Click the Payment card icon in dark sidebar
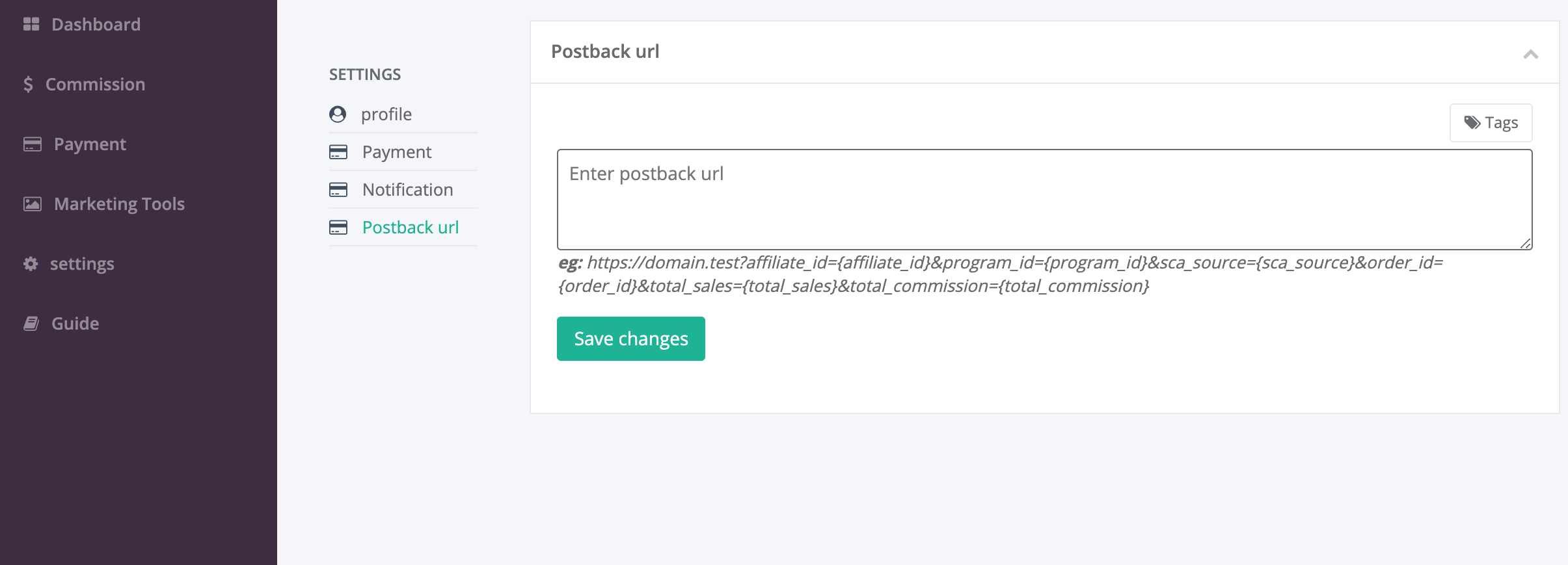Image resolution: width=1568 pixels, height=565 pixels. (33, 144)
